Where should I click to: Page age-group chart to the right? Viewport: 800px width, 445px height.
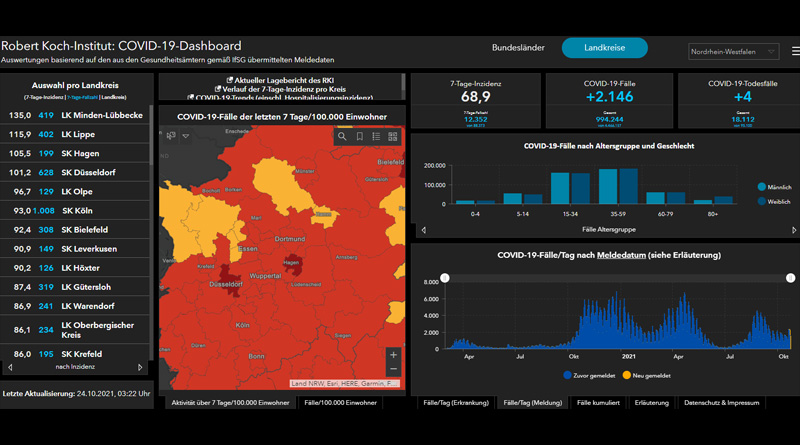794,230
